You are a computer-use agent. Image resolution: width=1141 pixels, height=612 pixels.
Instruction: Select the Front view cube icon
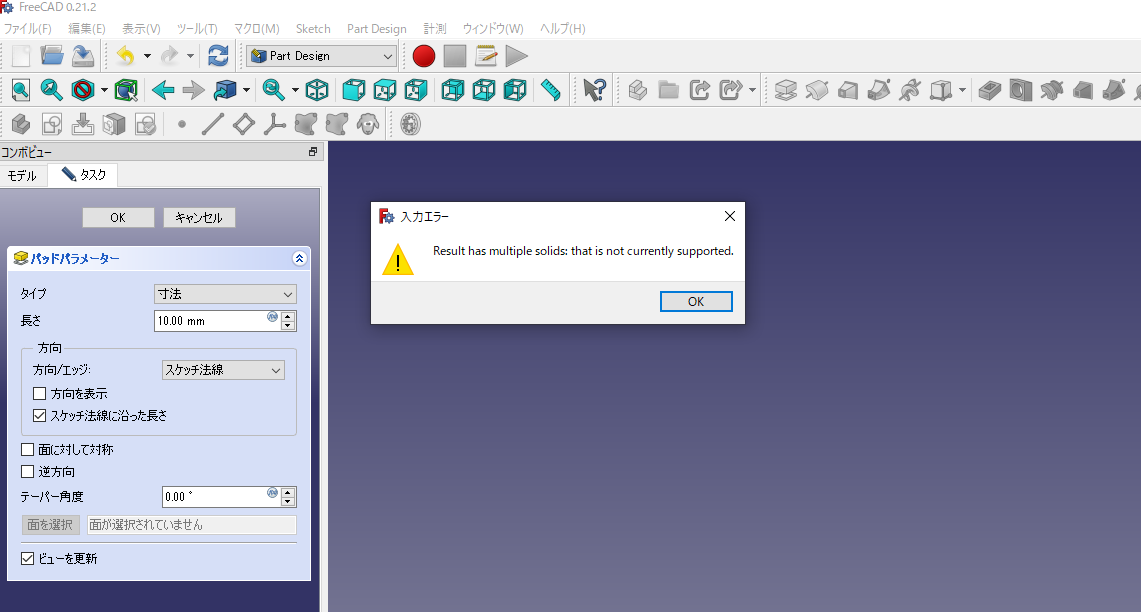point(354,90)
